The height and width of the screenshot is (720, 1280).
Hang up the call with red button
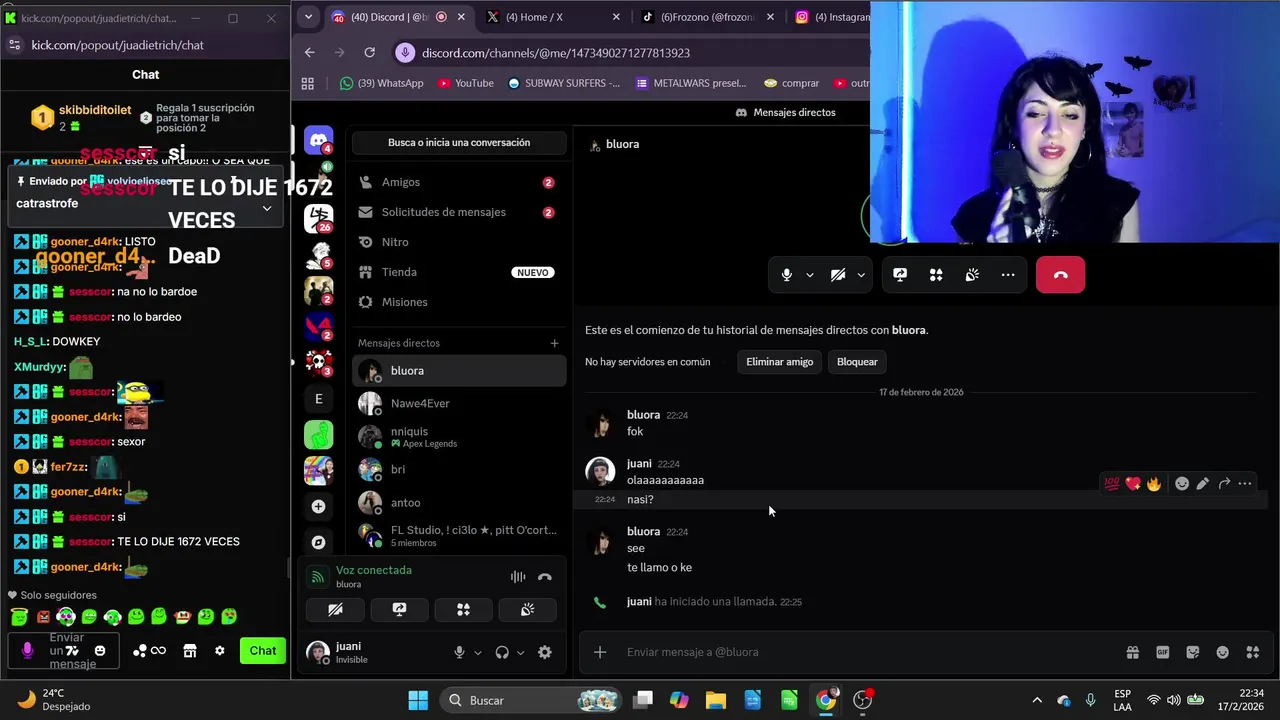[x=1060, y=275]
